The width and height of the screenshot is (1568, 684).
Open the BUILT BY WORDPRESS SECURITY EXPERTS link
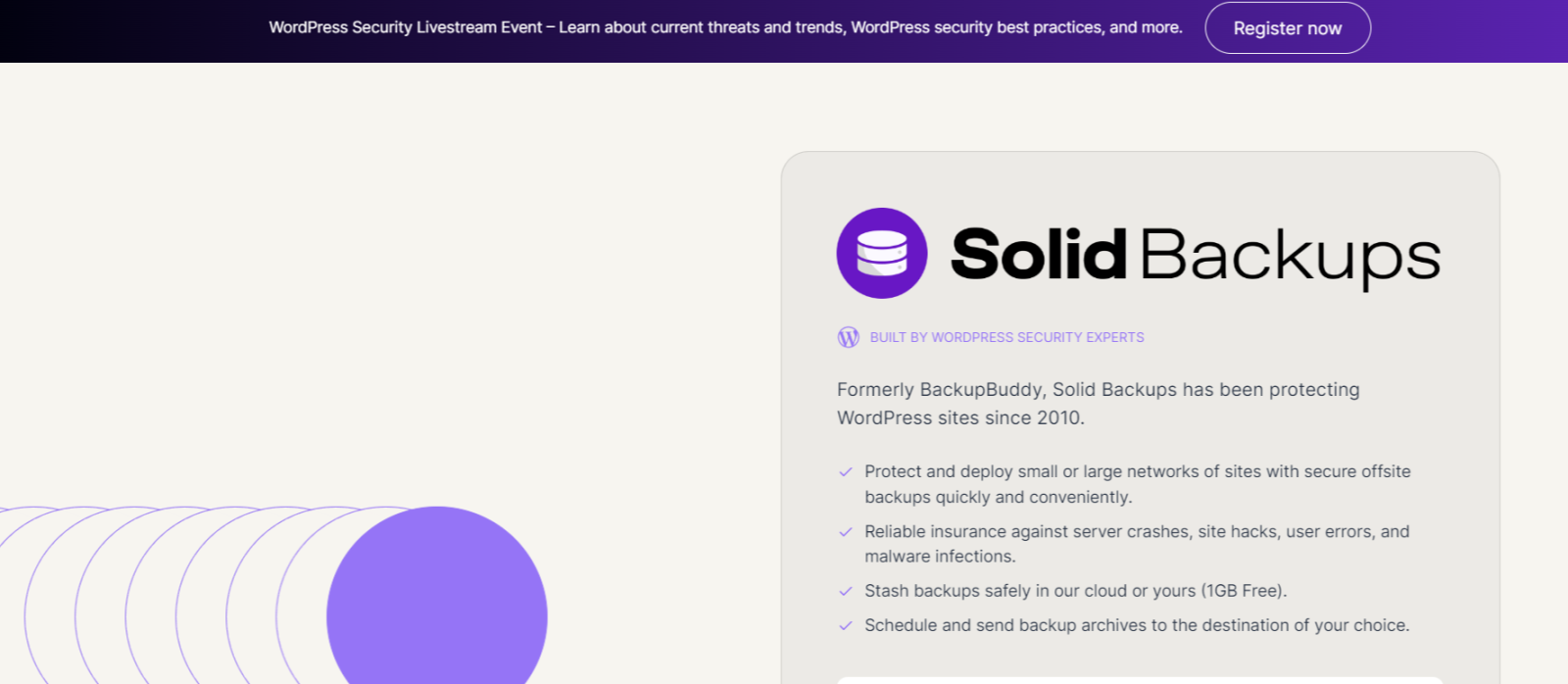coord(1006,337)
